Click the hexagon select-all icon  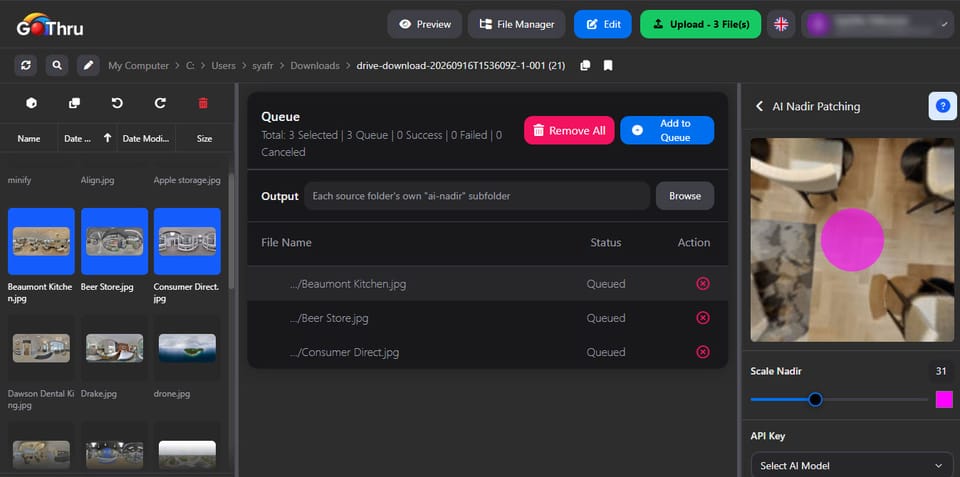point(31,103)
